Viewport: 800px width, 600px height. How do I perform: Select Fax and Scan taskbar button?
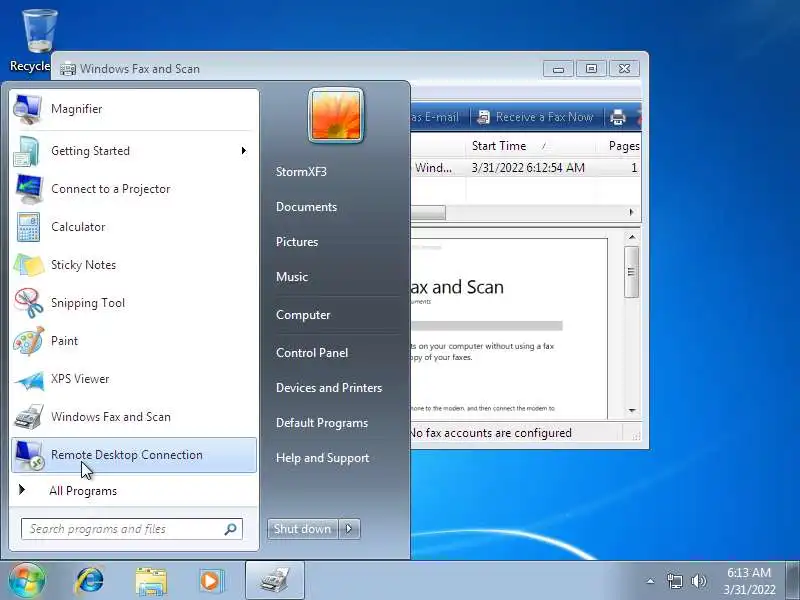(x=275, y=580)
